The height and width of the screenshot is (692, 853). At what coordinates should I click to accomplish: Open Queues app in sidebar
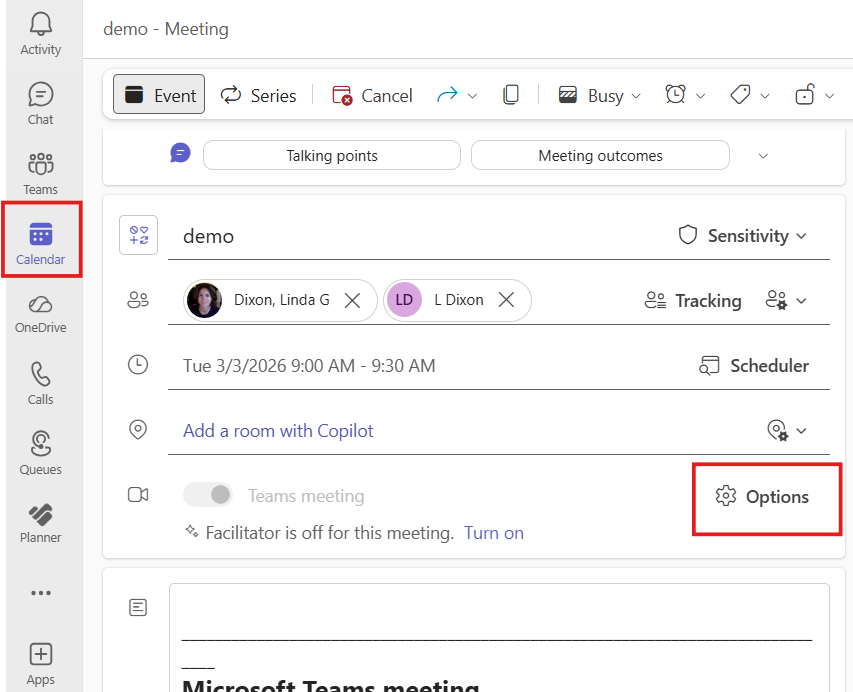pos(40,452)
